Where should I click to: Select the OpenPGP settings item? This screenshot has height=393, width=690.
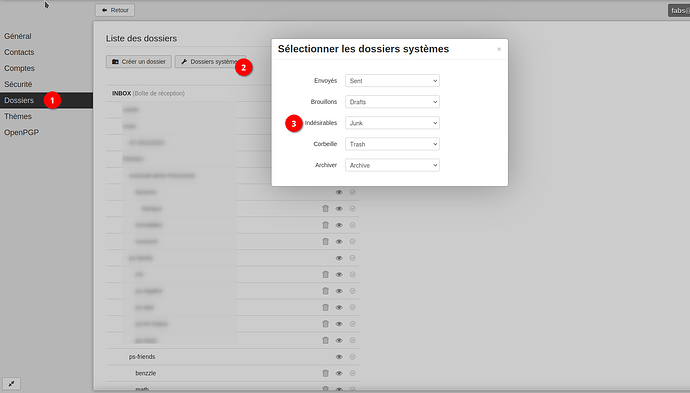pyautogui.click(x=22, y=132)
